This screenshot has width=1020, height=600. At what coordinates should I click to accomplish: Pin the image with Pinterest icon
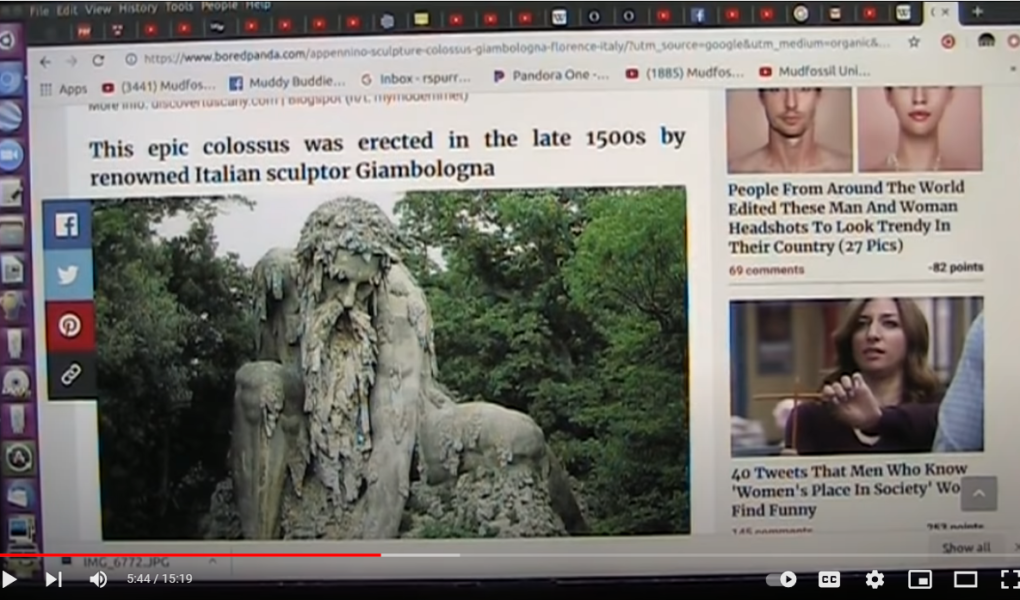pos(69,325)
